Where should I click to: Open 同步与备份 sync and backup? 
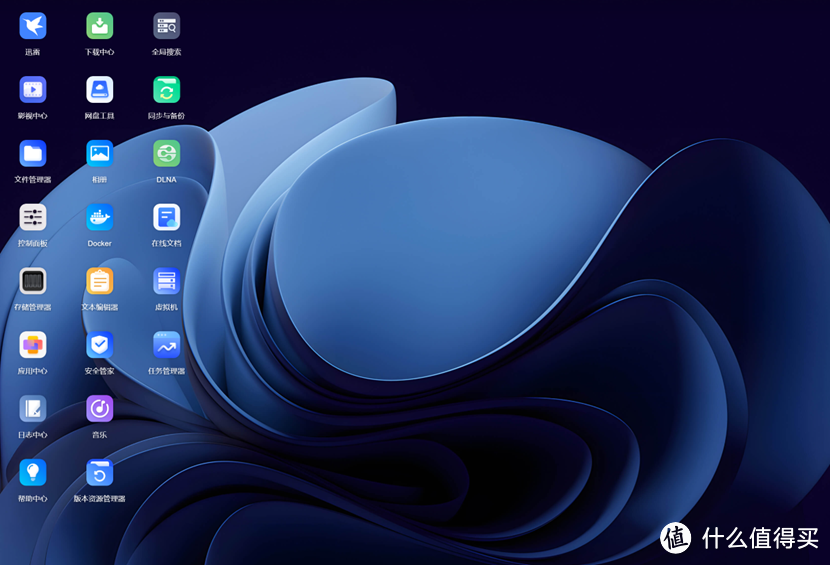pos(166,89)
